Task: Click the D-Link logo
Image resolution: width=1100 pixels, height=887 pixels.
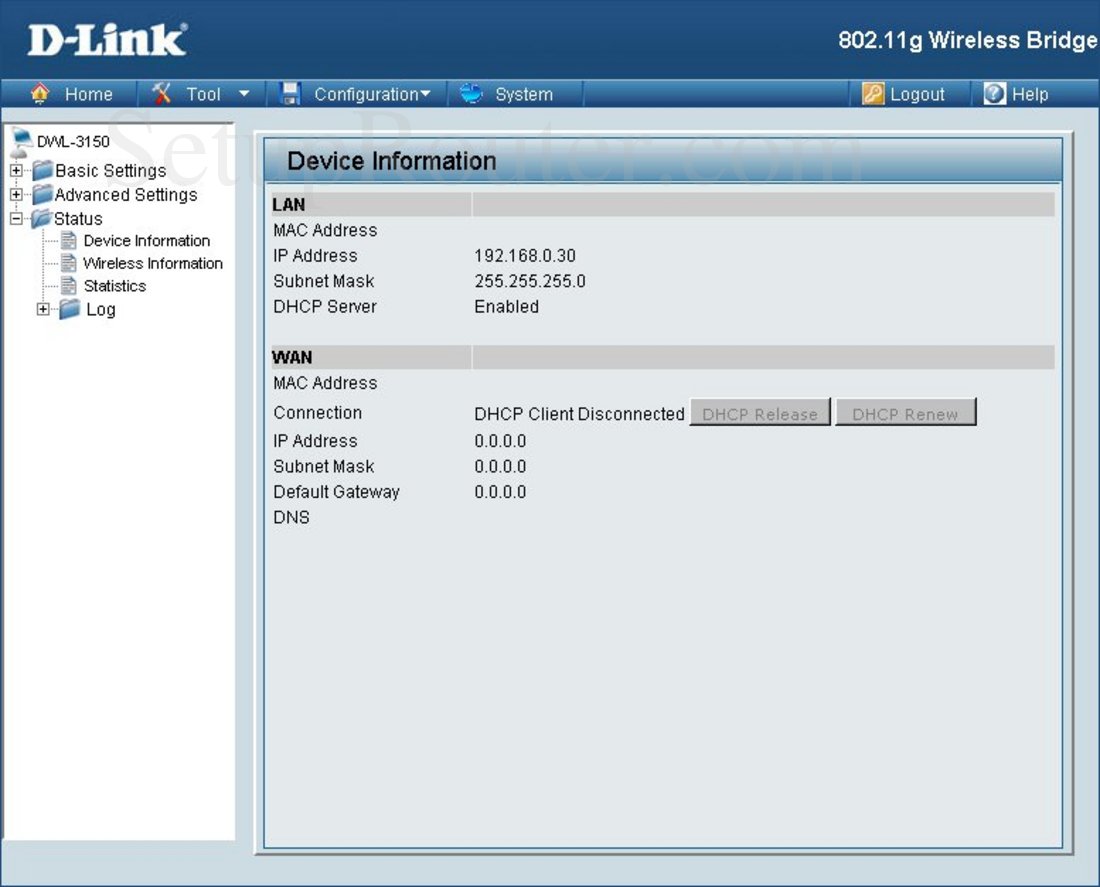Action: [105, 38]
